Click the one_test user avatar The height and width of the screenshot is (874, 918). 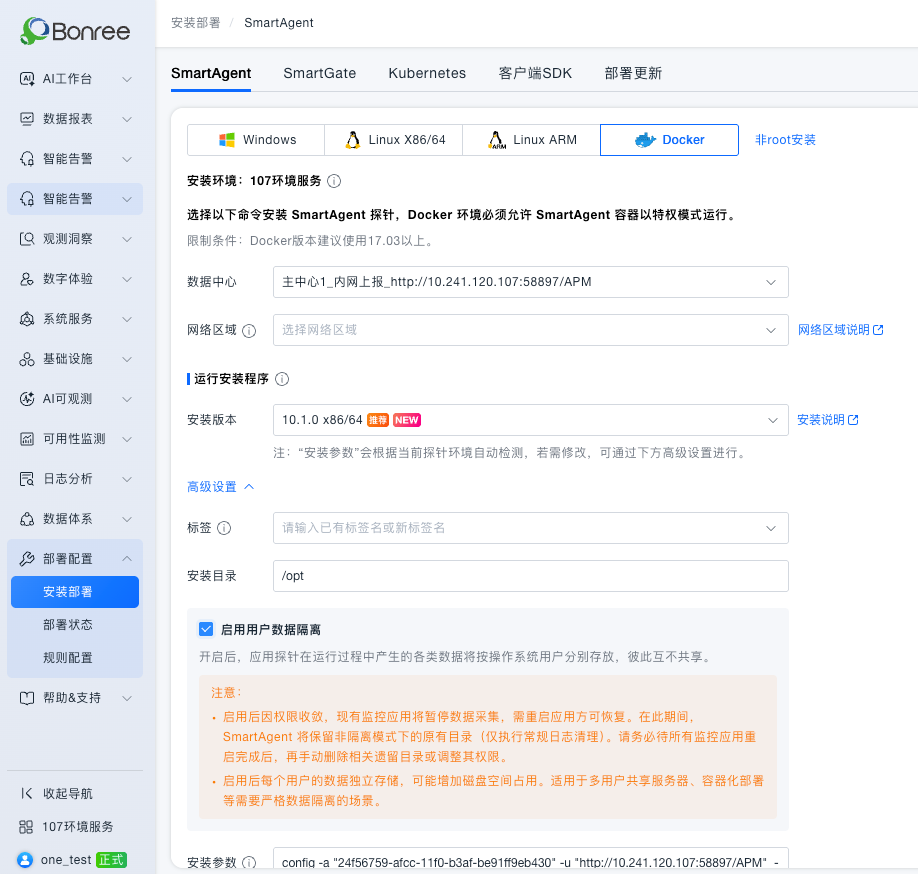click(x=25, y=859)
